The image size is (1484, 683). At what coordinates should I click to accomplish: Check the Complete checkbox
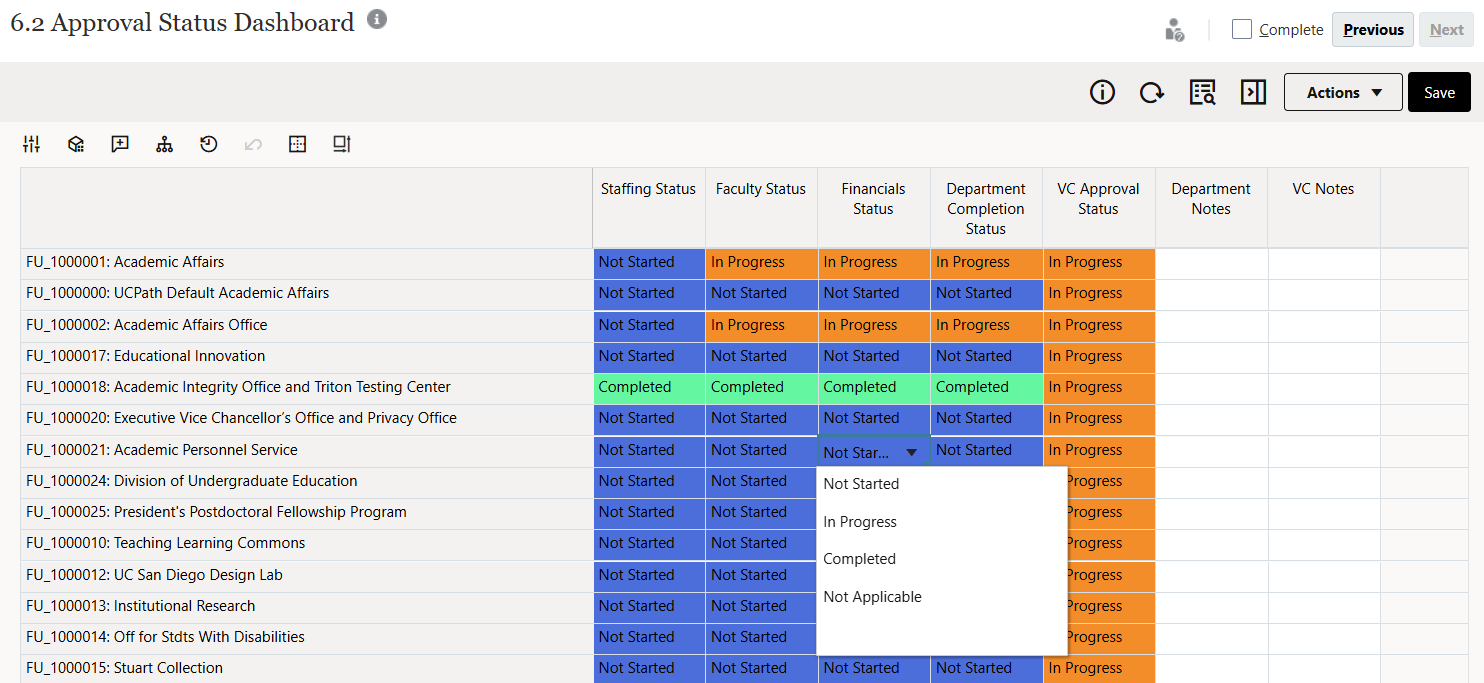click(1241, 29)
